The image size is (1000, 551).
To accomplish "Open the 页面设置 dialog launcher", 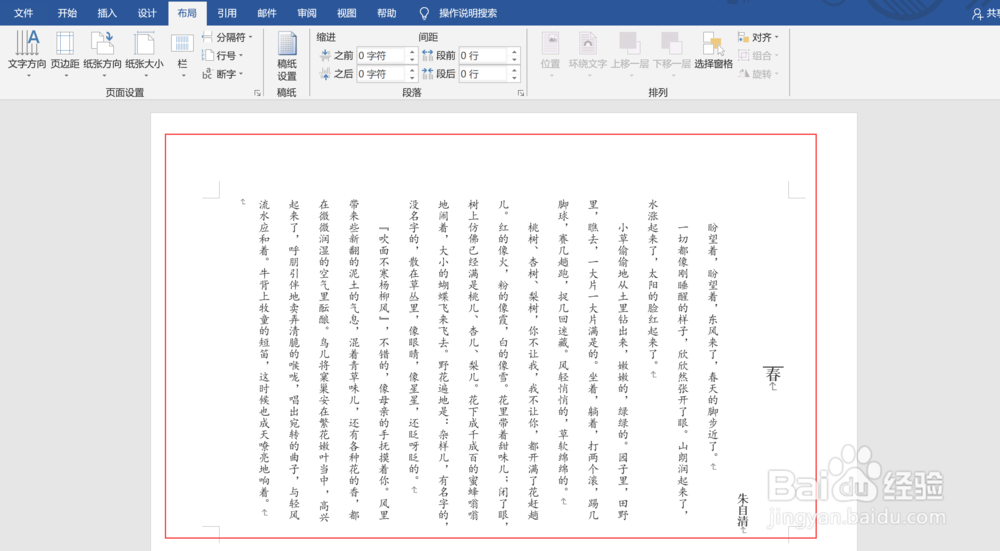I will coord(257,93).
